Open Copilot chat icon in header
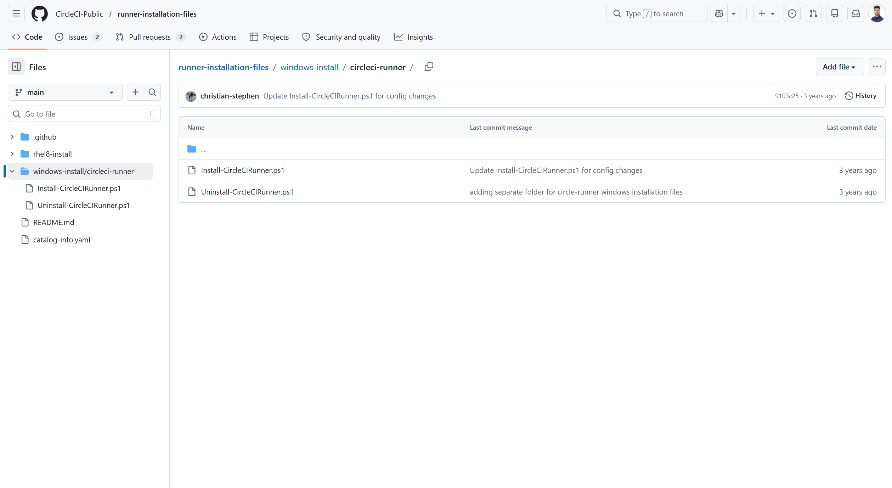 pyautogui.click(x=719, y=14)
